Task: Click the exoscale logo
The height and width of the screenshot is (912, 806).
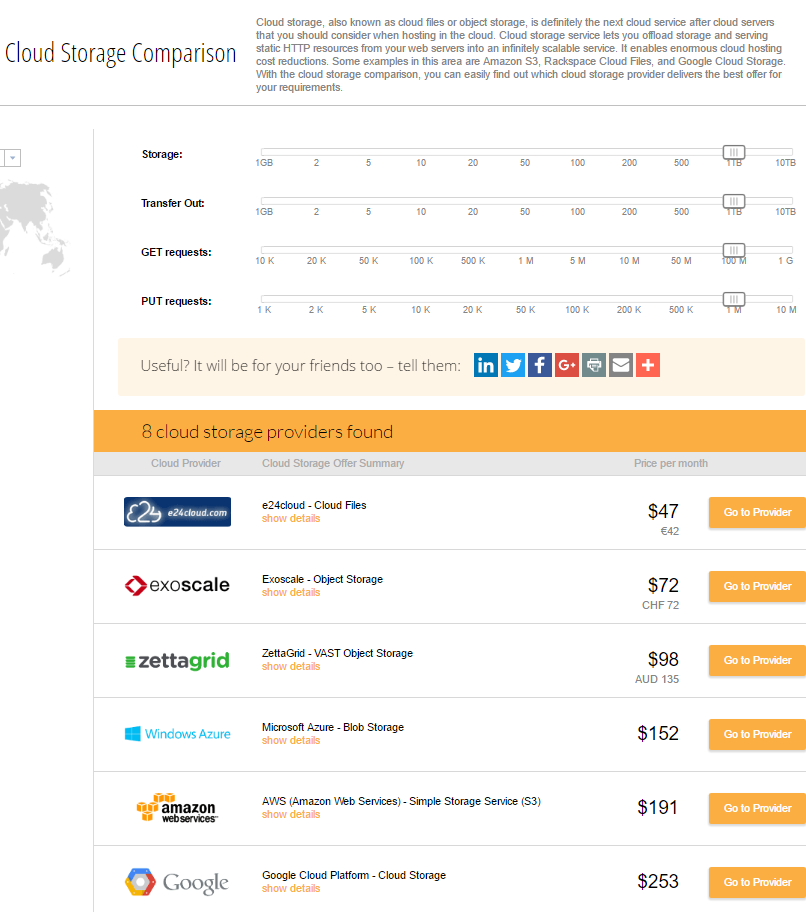Action: (177, 585)
